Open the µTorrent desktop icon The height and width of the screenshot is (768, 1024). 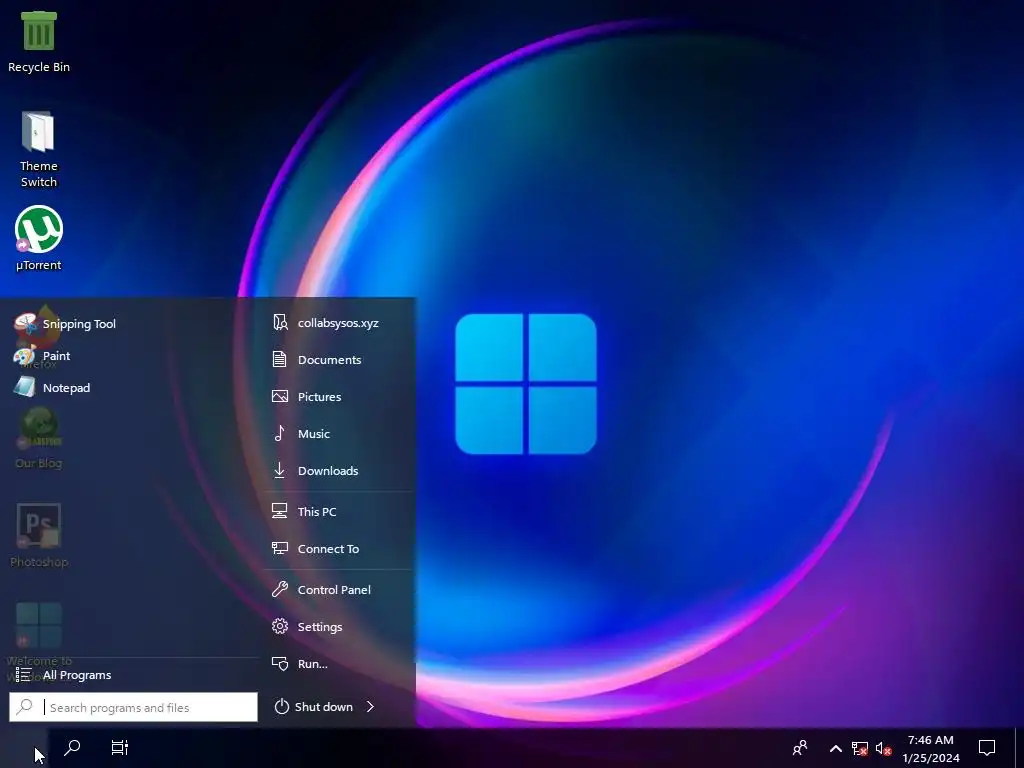pyautogui.click(x=39, y=238)
